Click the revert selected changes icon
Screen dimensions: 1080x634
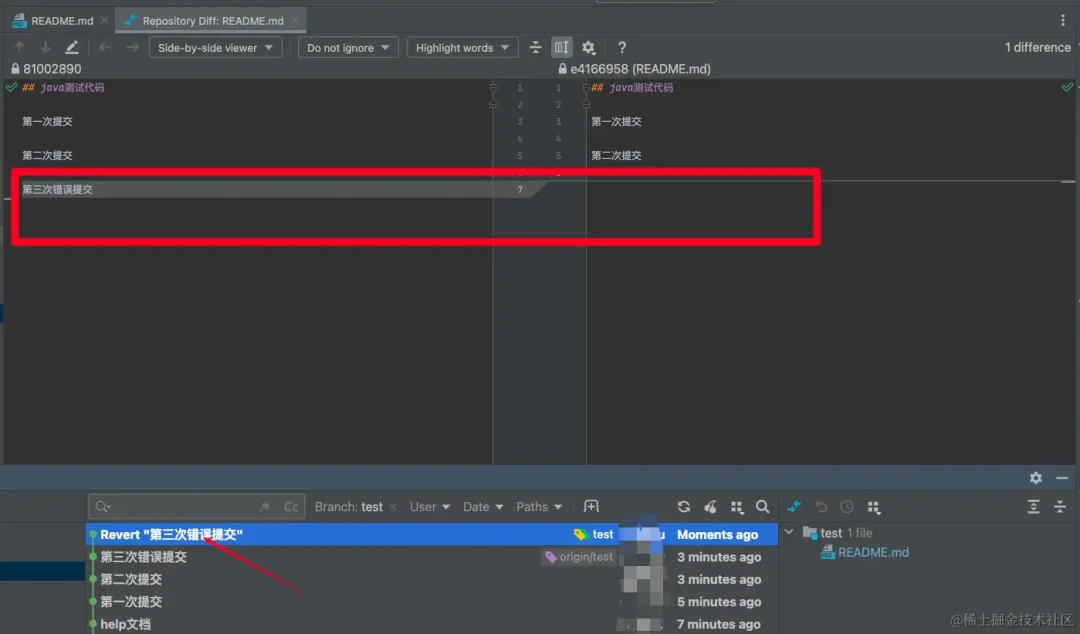(x=821, y=507)
